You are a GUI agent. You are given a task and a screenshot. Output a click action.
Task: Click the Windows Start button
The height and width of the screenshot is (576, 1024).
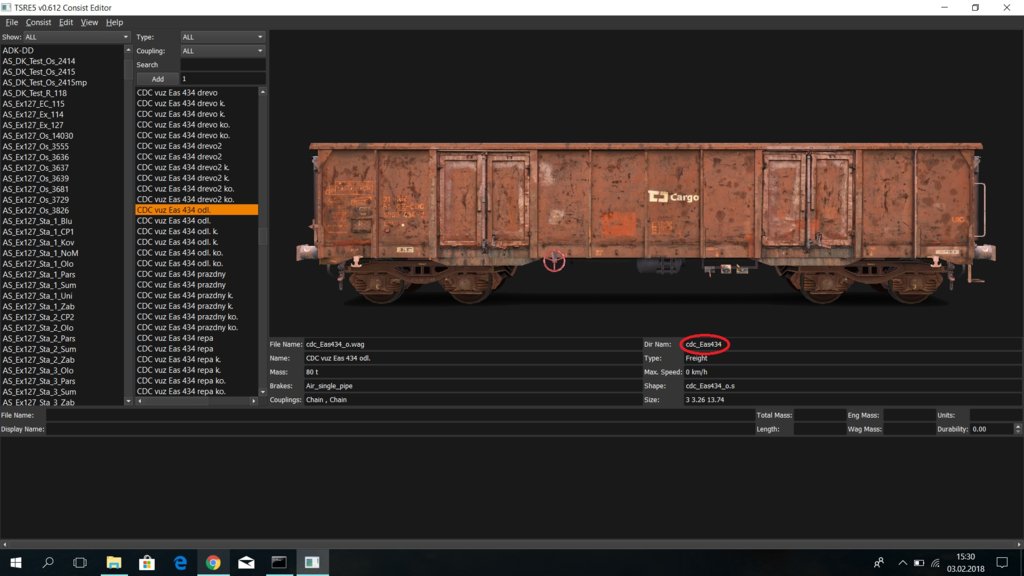pyautogui.click(x=15, y=563)
